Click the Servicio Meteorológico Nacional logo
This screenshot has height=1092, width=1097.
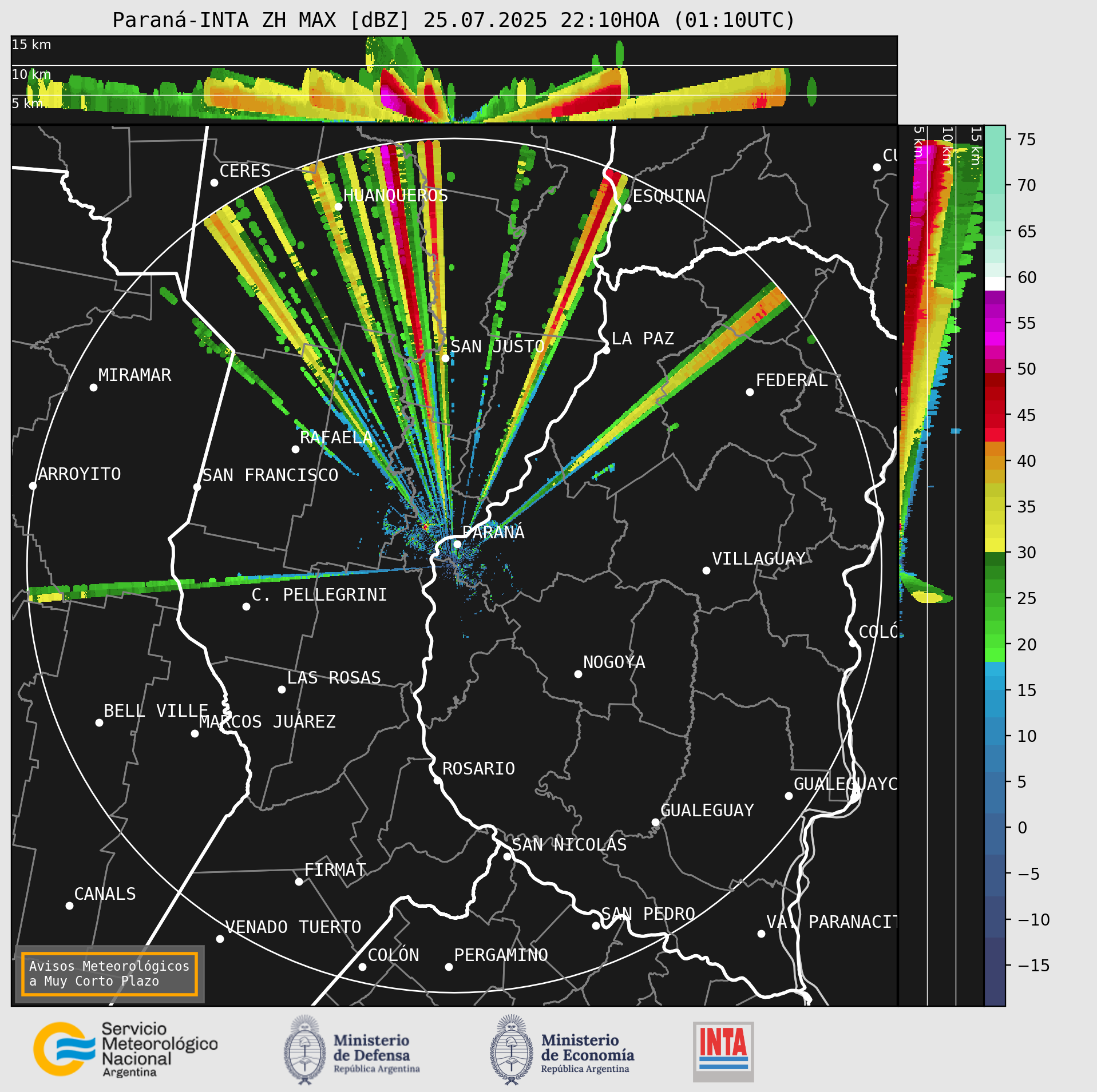[x=125, y=1049]
